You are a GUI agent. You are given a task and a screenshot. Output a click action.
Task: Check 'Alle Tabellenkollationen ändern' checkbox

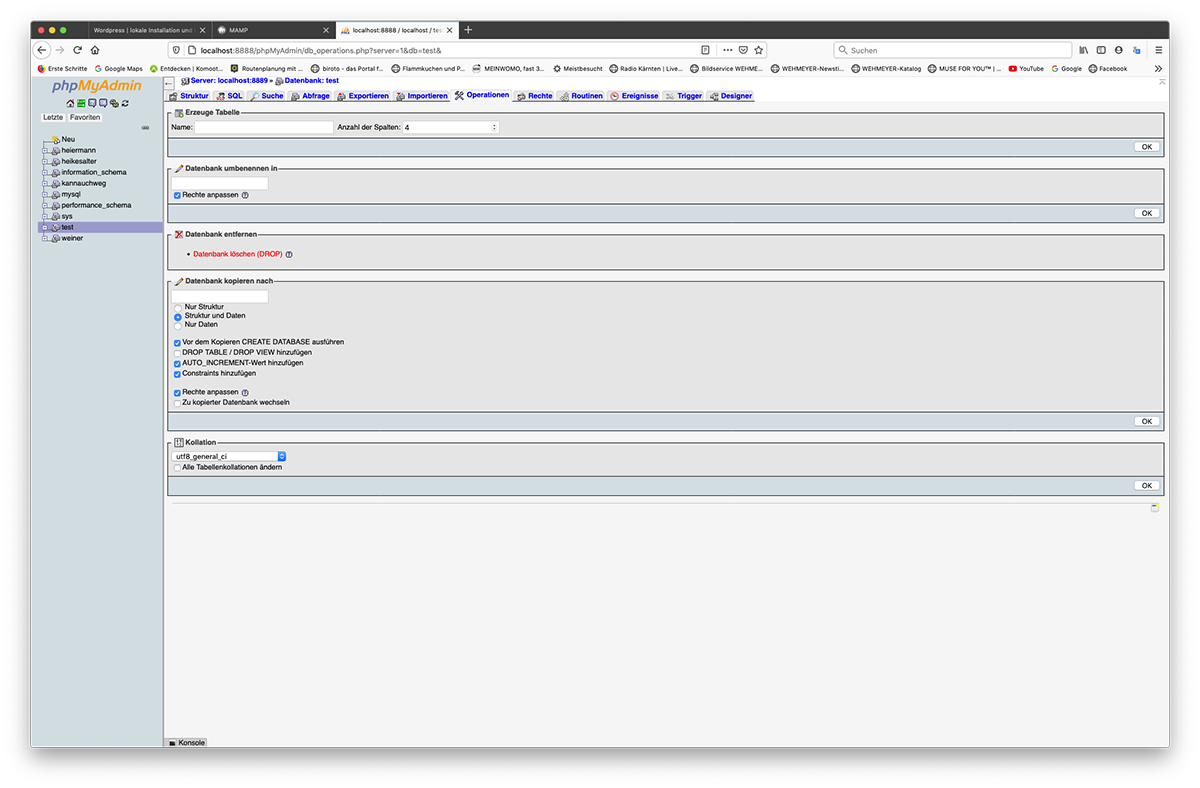point(178,467)
